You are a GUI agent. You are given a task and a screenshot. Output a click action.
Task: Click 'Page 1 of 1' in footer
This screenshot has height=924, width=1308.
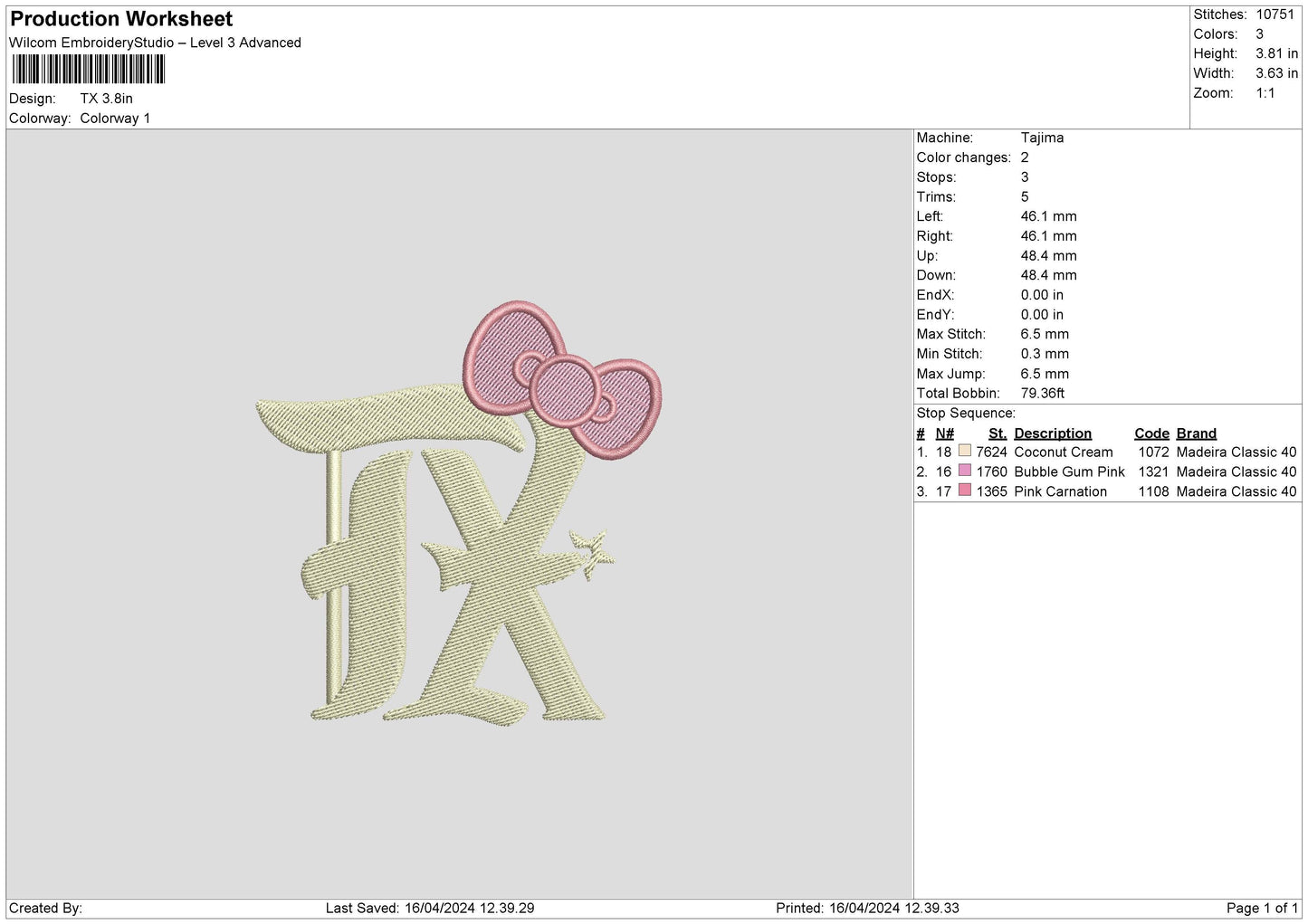pos(1262,908)
